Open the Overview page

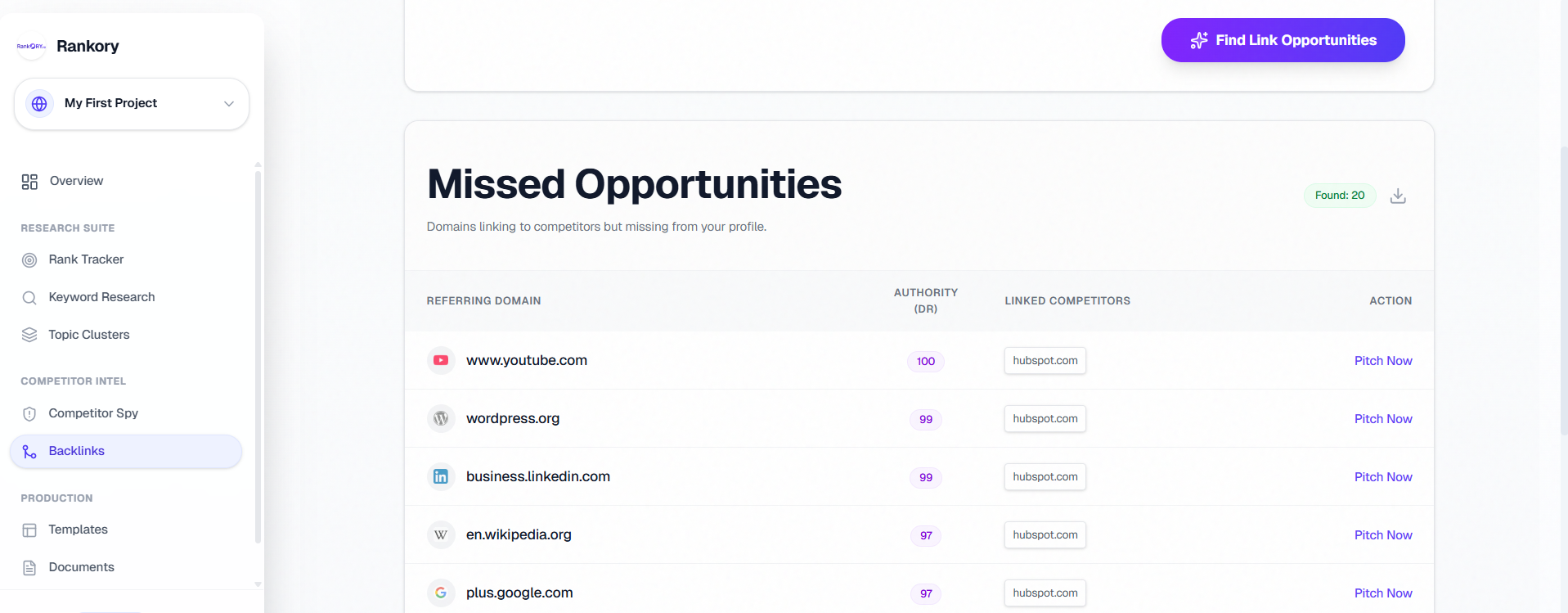tap(76, 181)
